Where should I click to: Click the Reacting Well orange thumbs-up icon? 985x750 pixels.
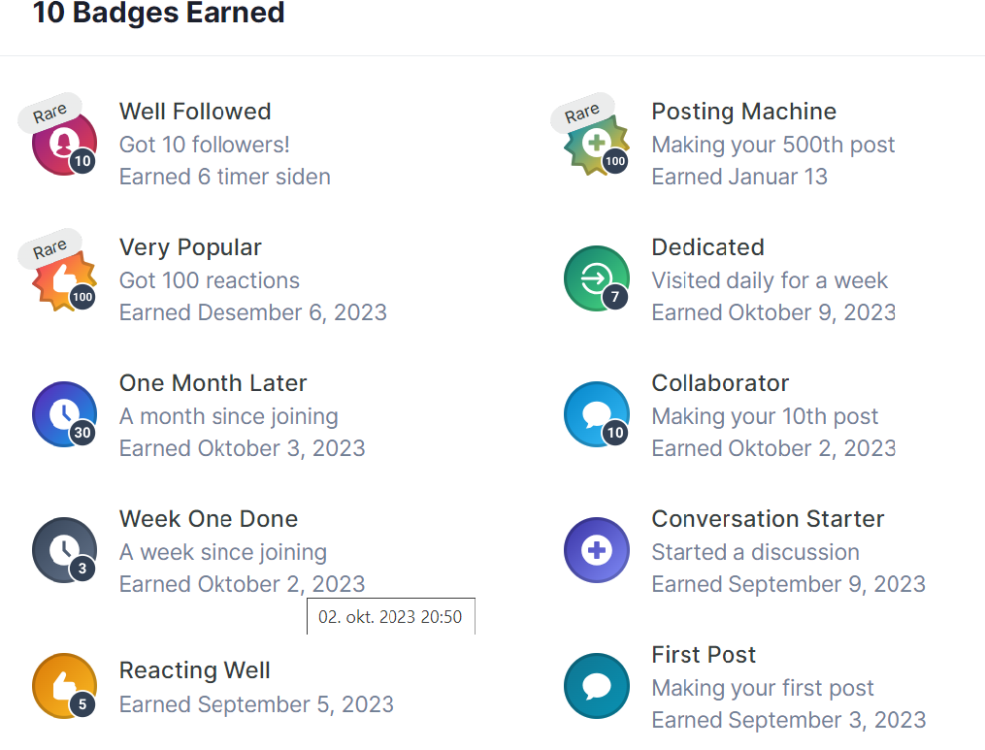click(64, 687)
